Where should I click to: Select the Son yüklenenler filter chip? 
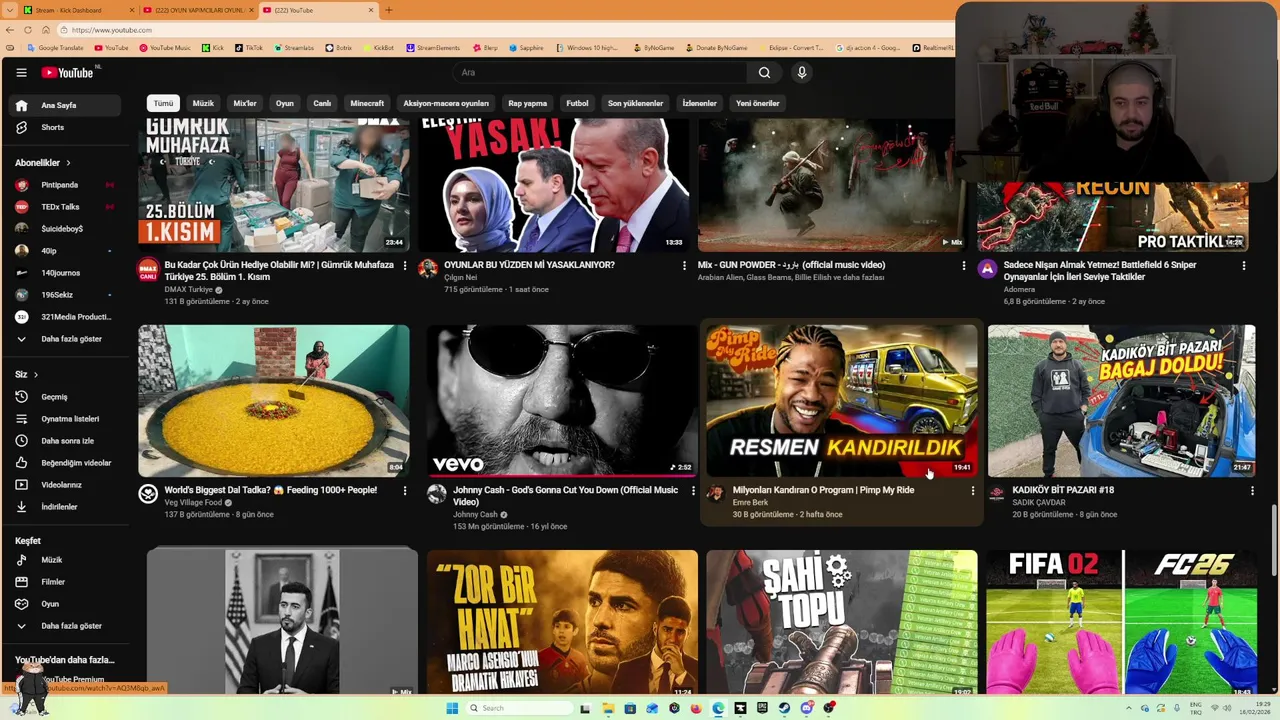[635, 103]
